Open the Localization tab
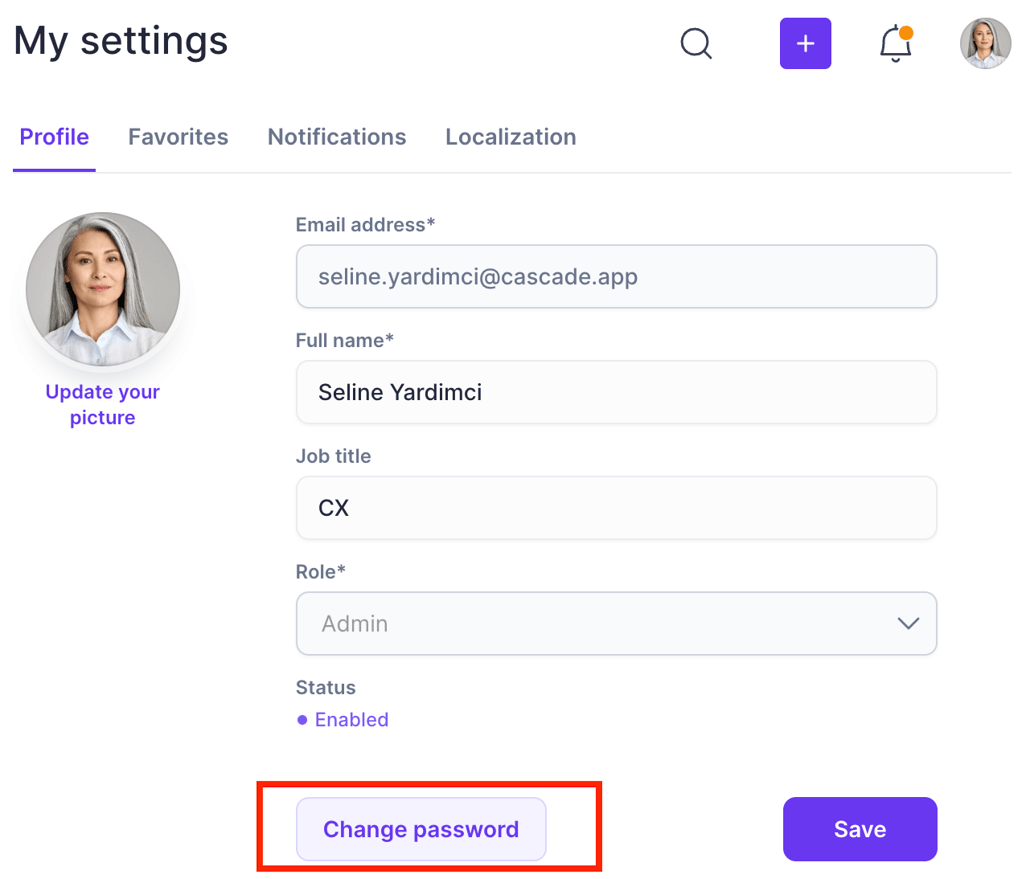The image size is (1026, 879). [510, 137]
